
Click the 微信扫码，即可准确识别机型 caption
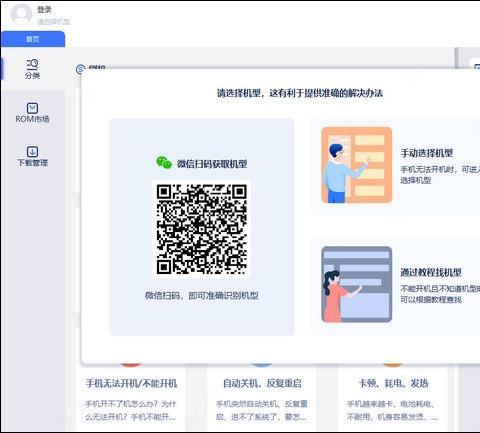tap(201, 295)
